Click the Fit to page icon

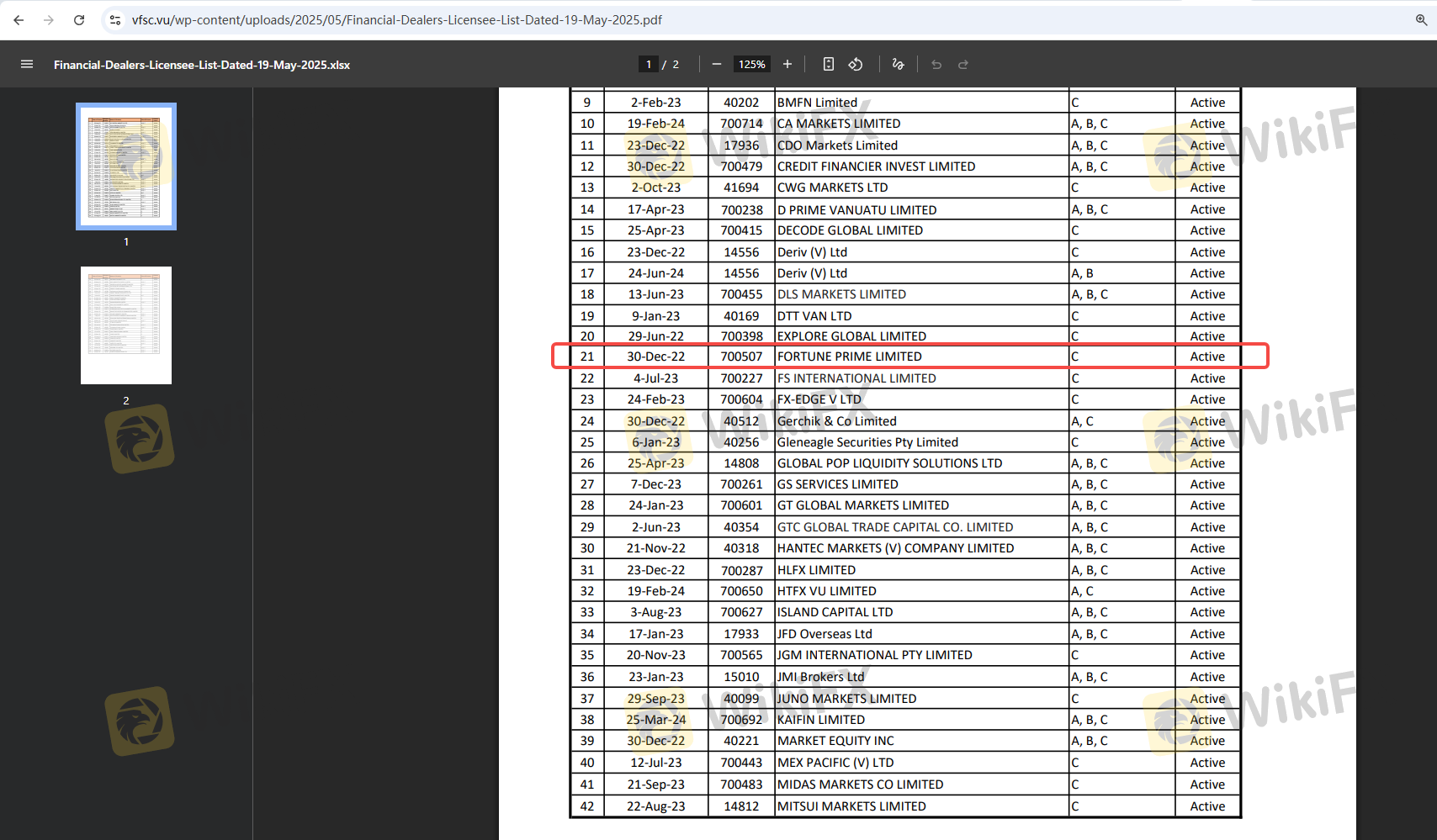point(829,65)
